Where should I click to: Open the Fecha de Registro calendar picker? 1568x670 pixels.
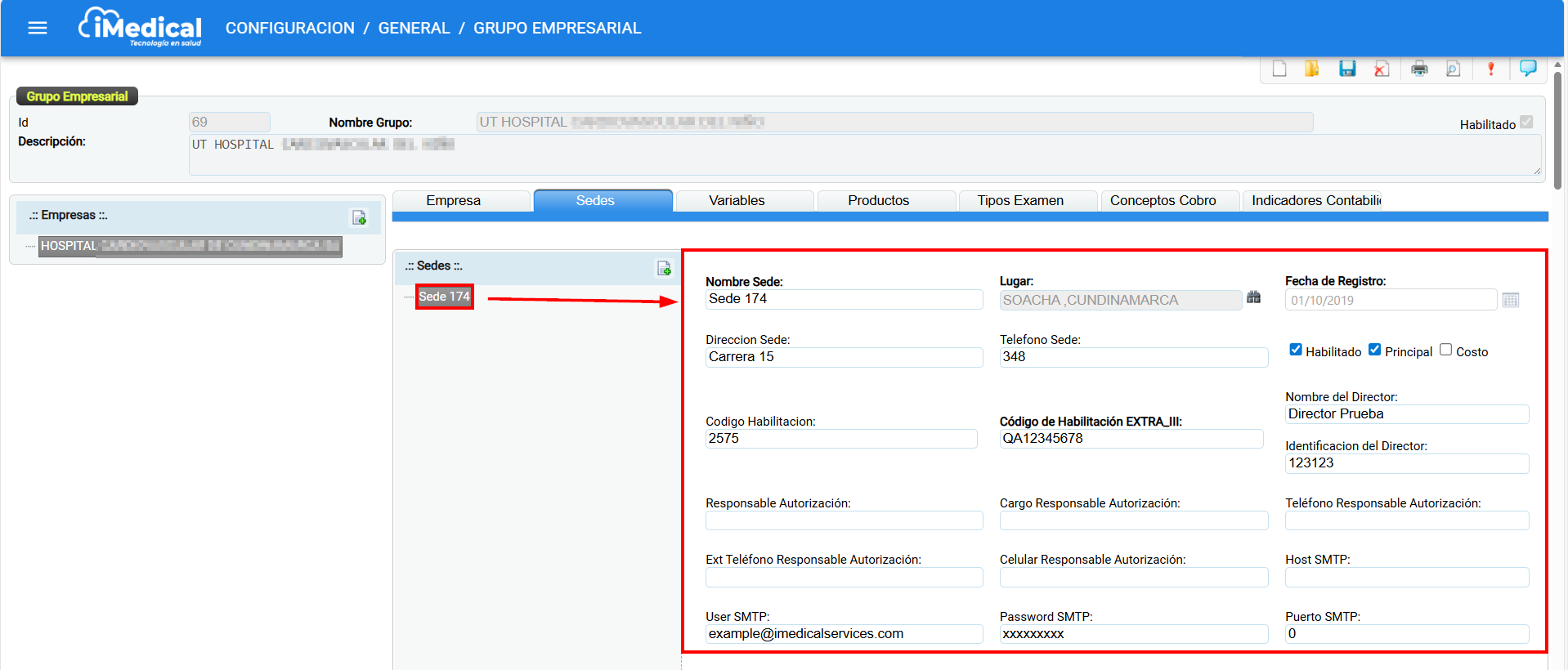click(x=1510, y=300)
